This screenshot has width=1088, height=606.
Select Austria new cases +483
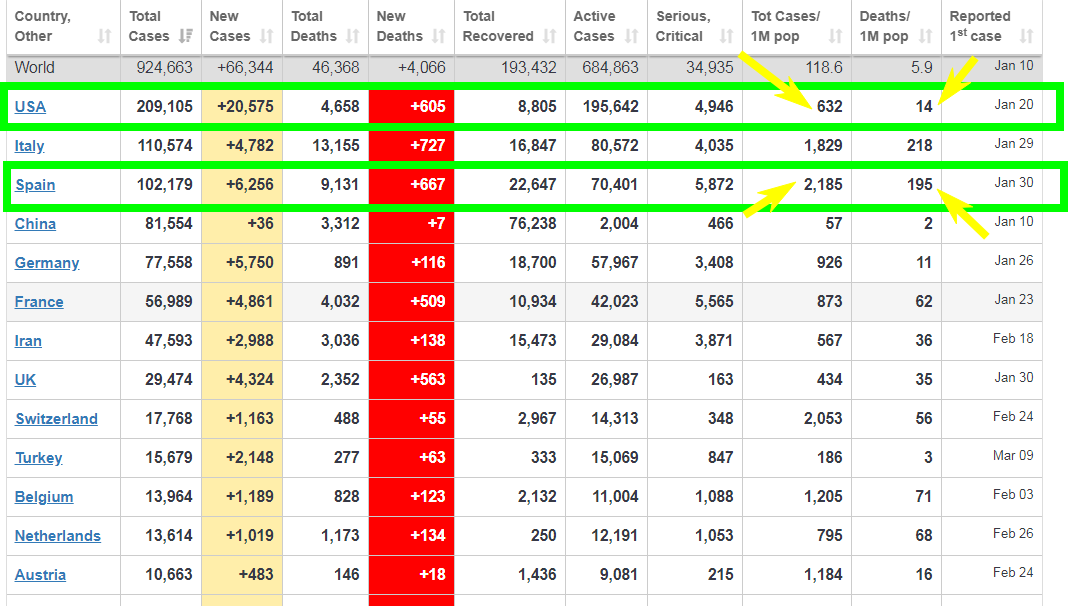point(256,575)
